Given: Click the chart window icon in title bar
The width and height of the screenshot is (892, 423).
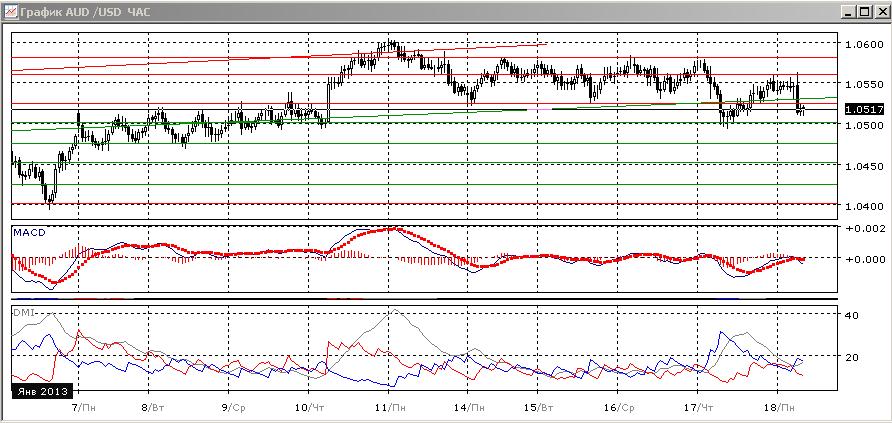Looking at the screenshot, I should point(11,12).
